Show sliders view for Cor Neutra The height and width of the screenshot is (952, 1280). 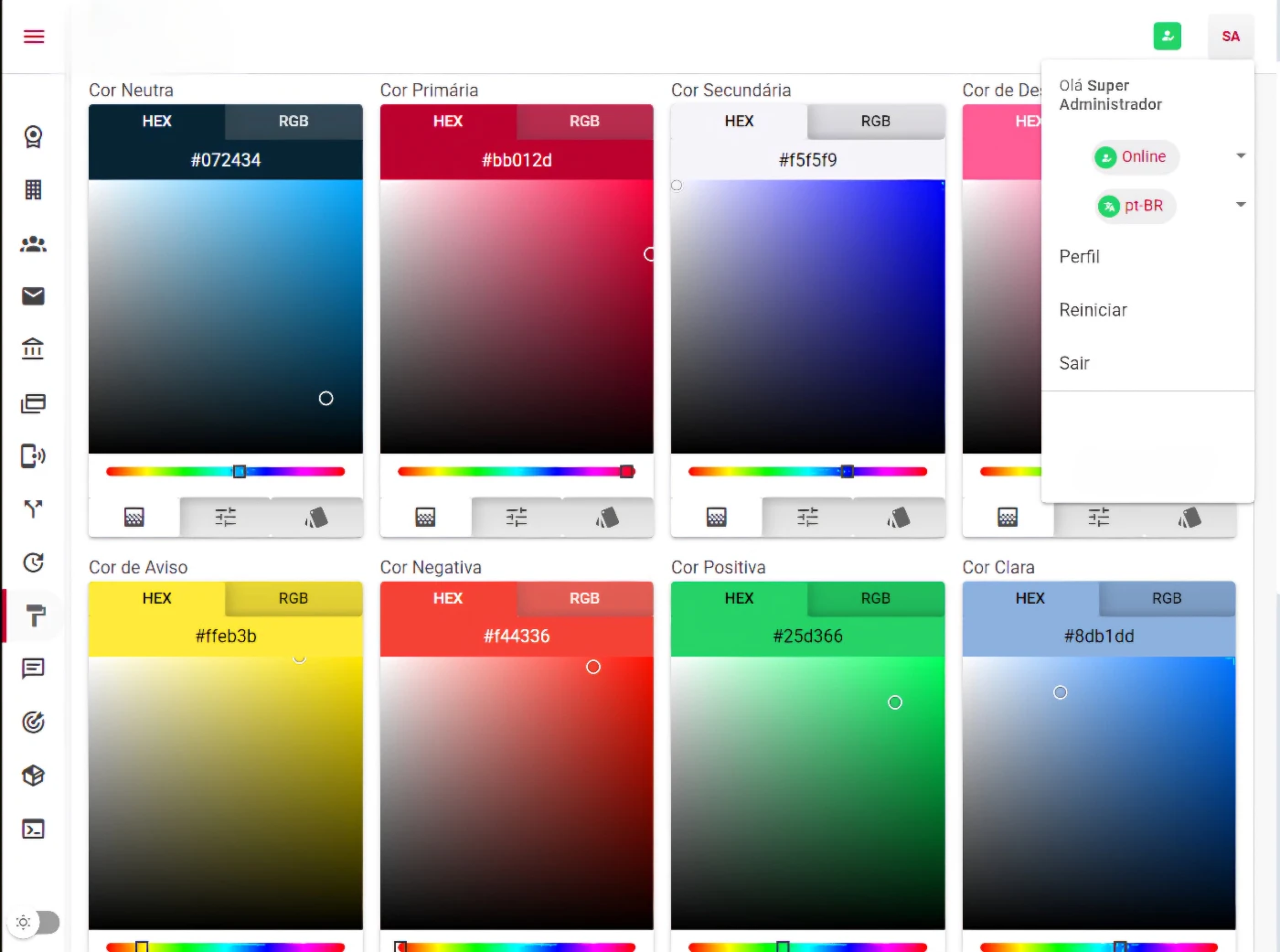pyautogui.click(x=226, y=518)
